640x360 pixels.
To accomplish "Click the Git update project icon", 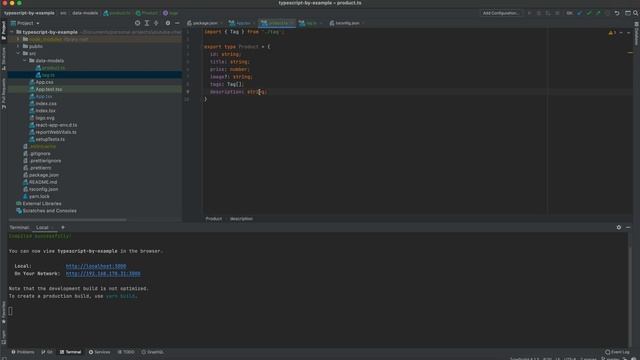I will [x=580, y=13].
